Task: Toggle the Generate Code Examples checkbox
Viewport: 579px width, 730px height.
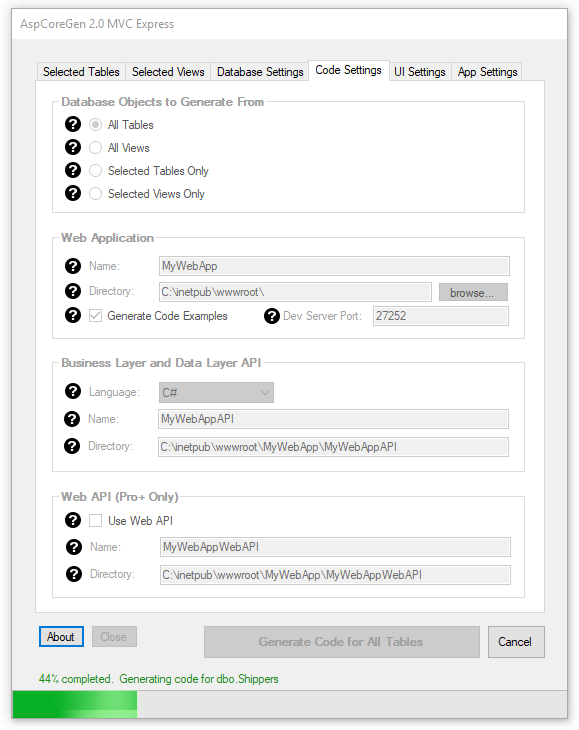Action: (x=95, y=316)
